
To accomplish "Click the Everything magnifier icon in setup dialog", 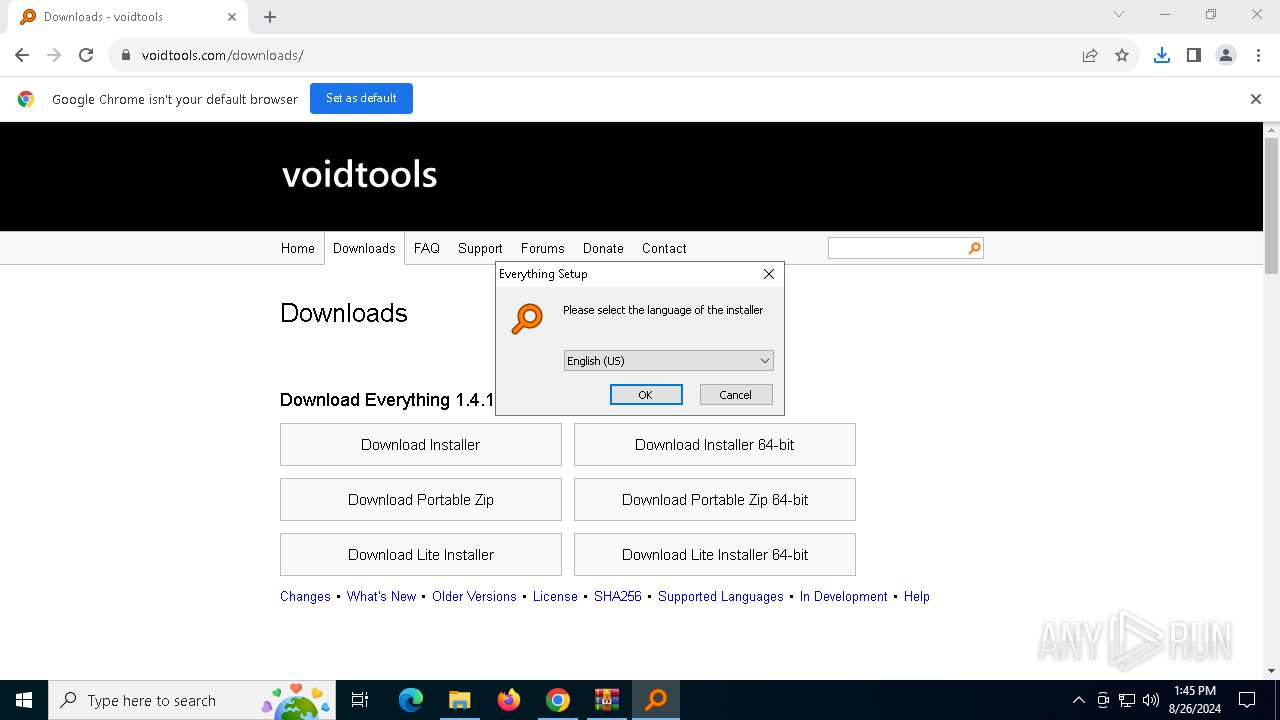I will [527, 319].
